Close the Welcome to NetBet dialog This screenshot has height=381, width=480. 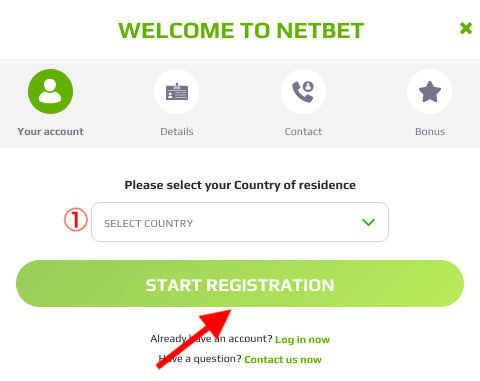point(466,28)
